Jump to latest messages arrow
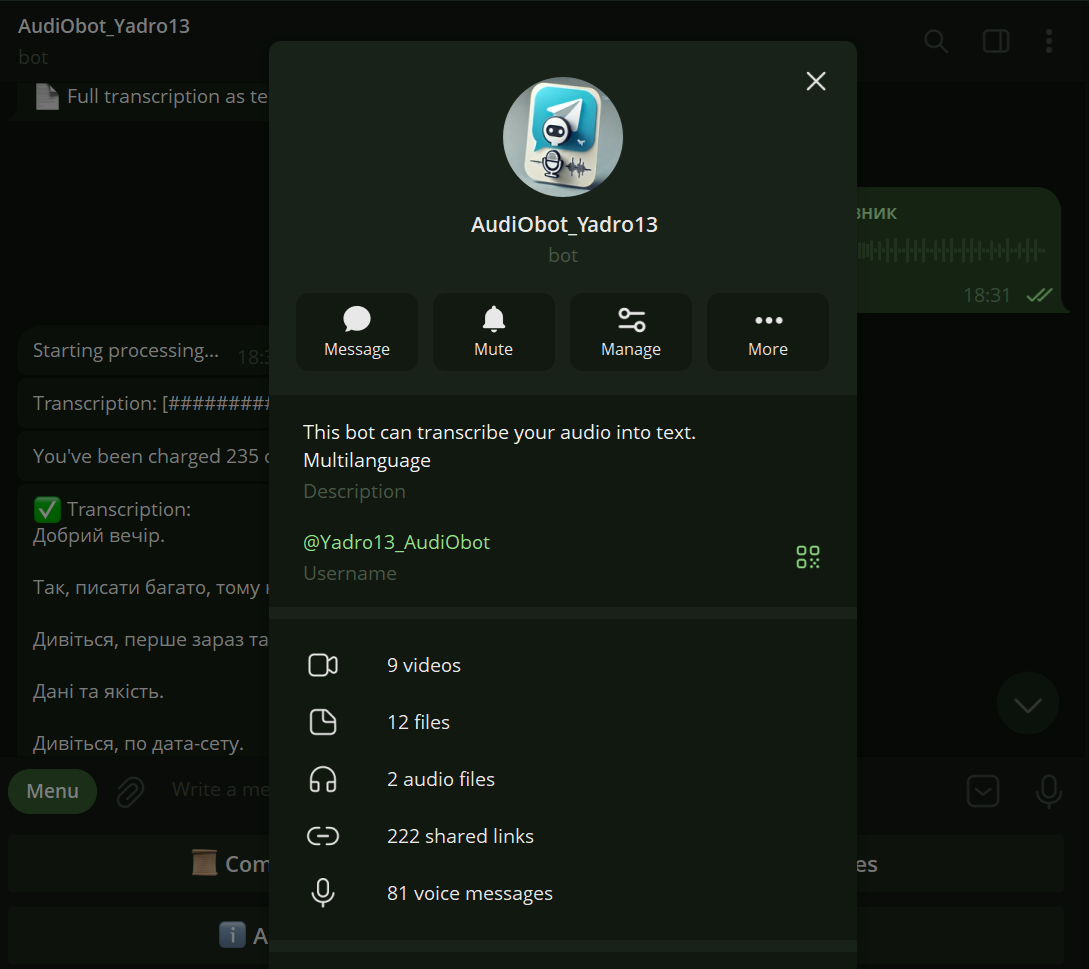Screen dimensions: 1089x969 click(1028, 704)
